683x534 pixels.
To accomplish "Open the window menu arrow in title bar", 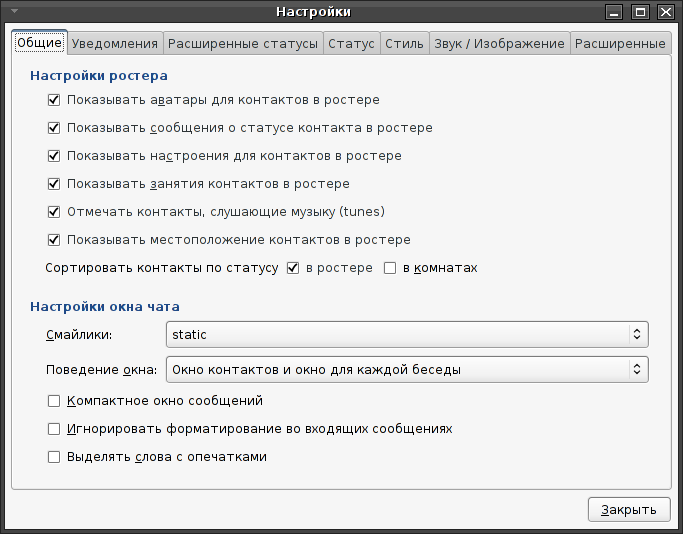I will [14, 11].
